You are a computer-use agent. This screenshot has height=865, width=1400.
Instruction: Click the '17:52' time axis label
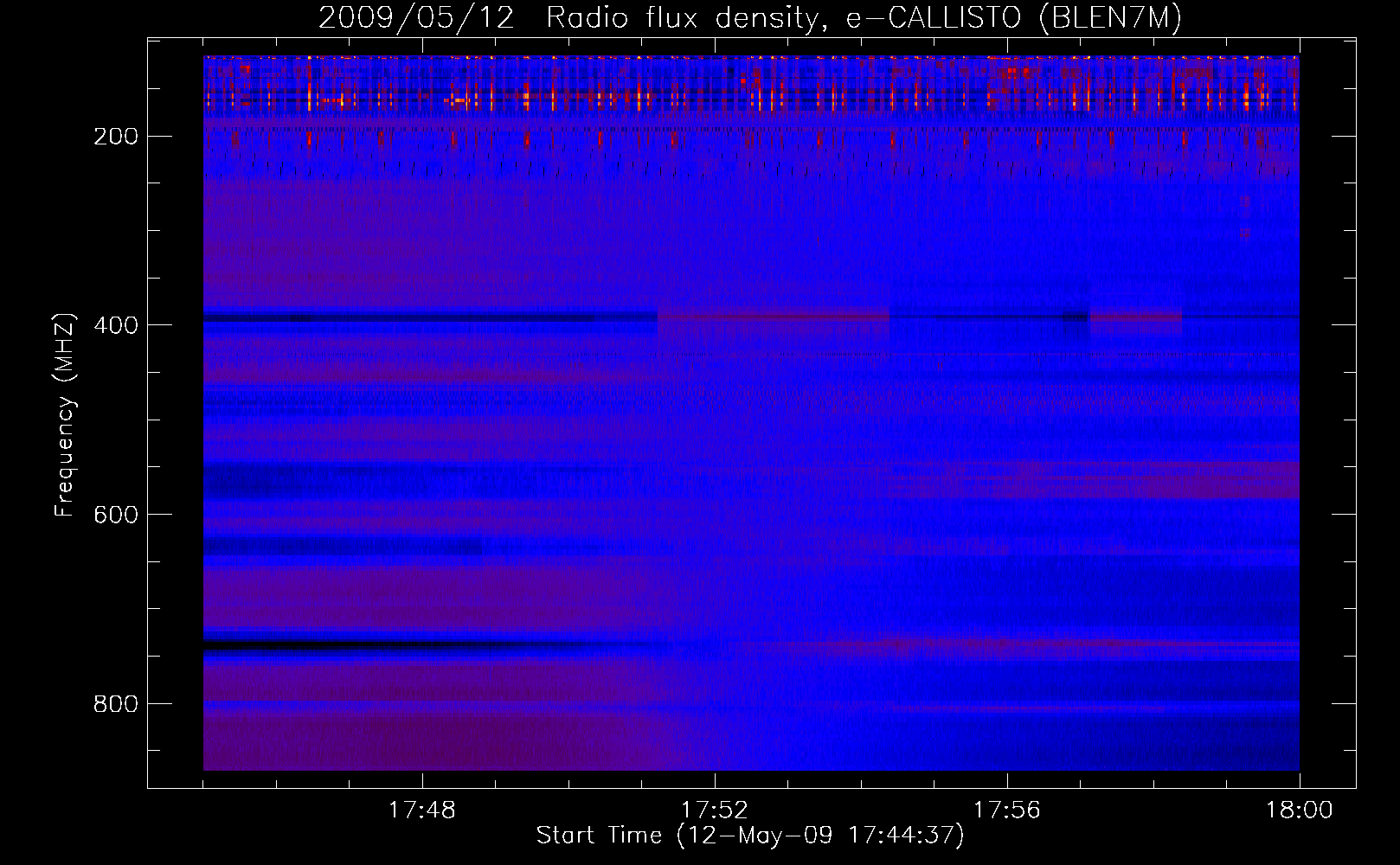715,811
